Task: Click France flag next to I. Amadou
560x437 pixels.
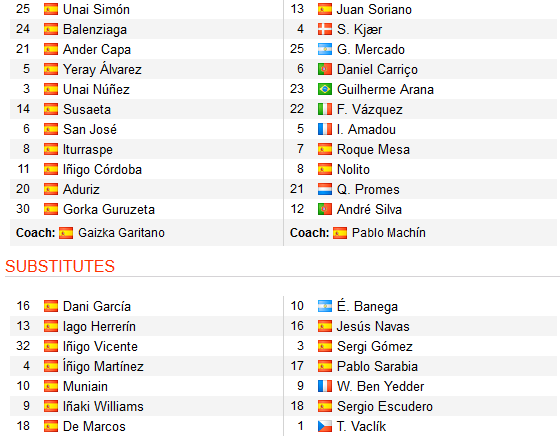Action: click(325, 129)
